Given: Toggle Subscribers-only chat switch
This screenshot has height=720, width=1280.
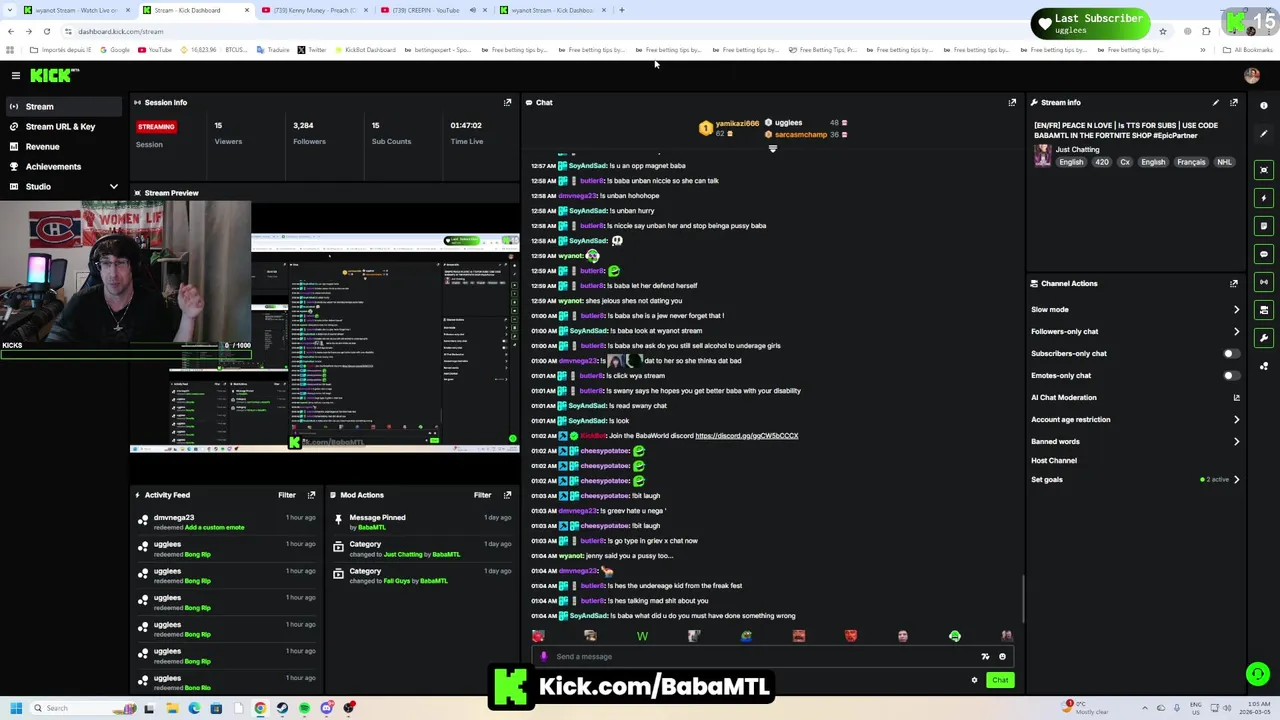Looking at the screenshot, I should pyautogui.click(x=1231, y=353).
